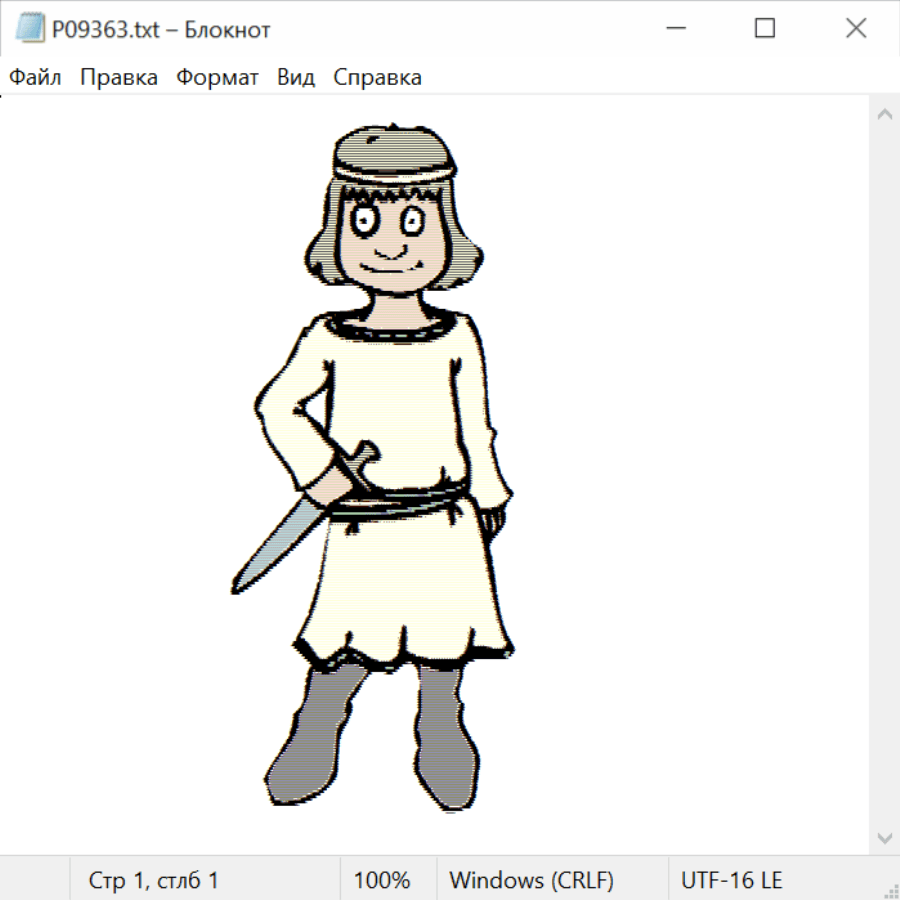Click the Windows (CRLF) line ending indicator
Image resolution: width=900 pixels, height=900 pixels.
pyautogui.click(x=531, y=880)
